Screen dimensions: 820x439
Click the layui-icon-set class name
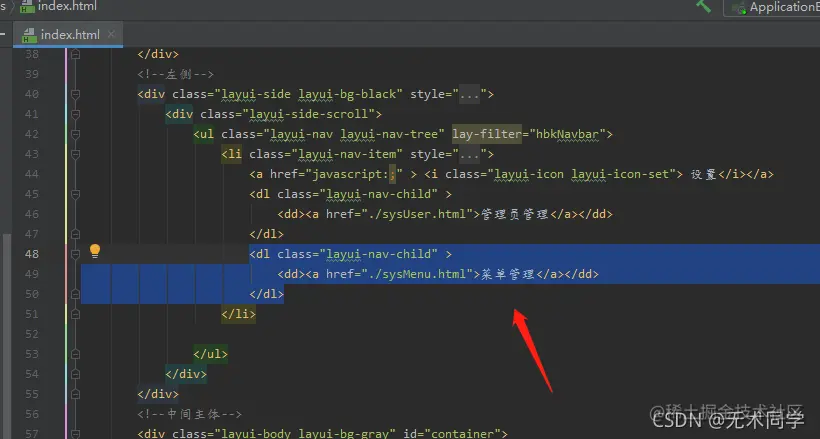click(620, 174)
